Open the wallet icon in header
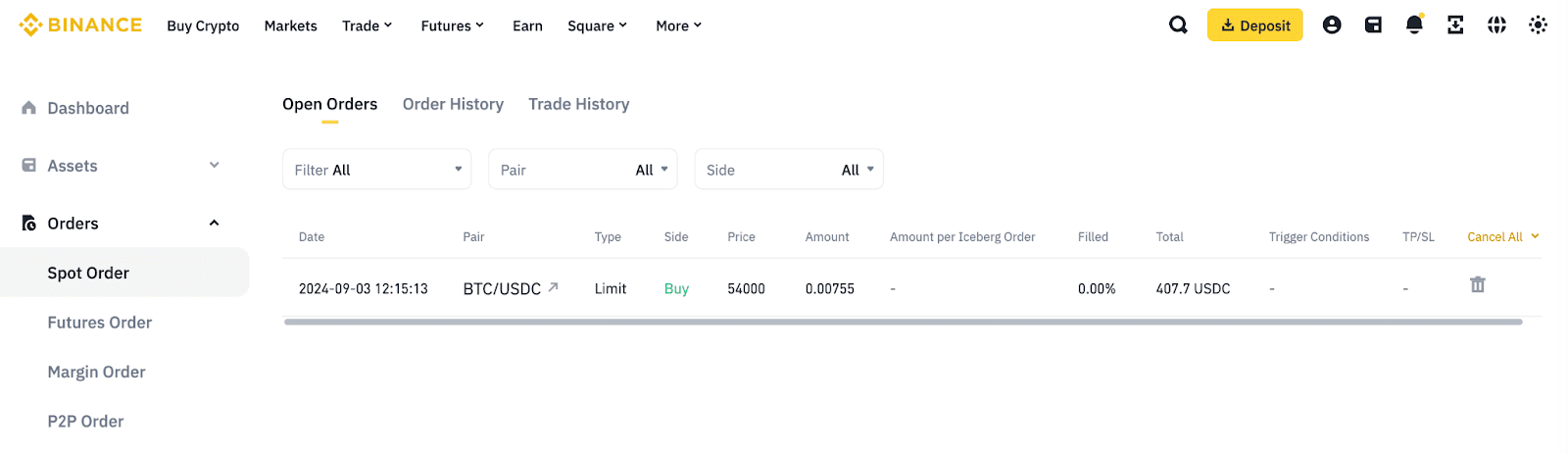Viewport: 1568px width, 454px height. 1373,25
